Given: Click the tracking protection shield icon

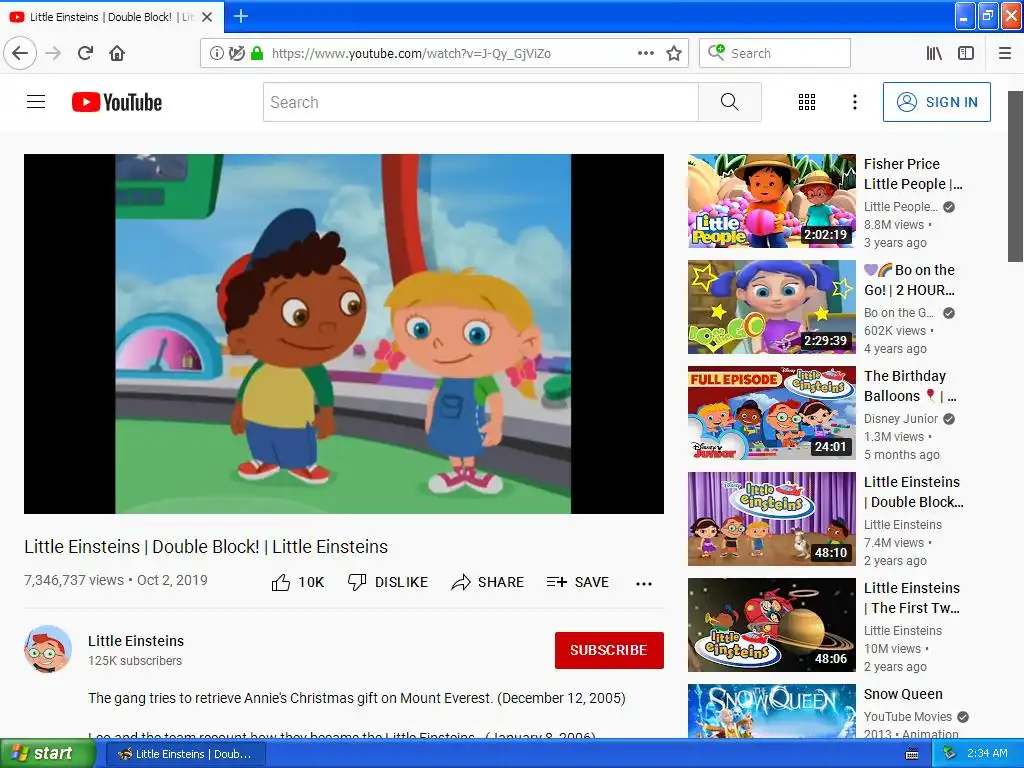Looking at the screenshot, I should point(236,53).
